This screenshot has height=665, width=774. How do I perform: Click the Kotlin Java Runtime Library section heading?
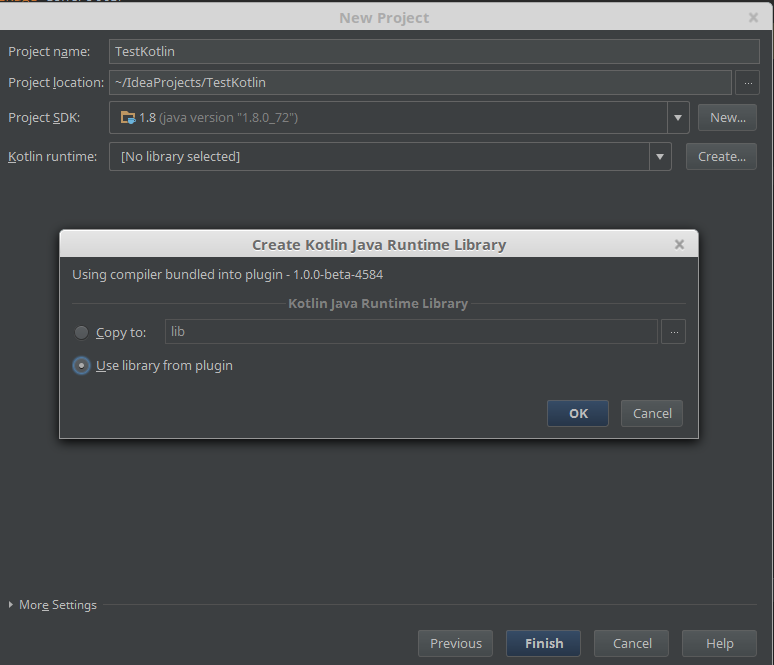pos(378,304)
